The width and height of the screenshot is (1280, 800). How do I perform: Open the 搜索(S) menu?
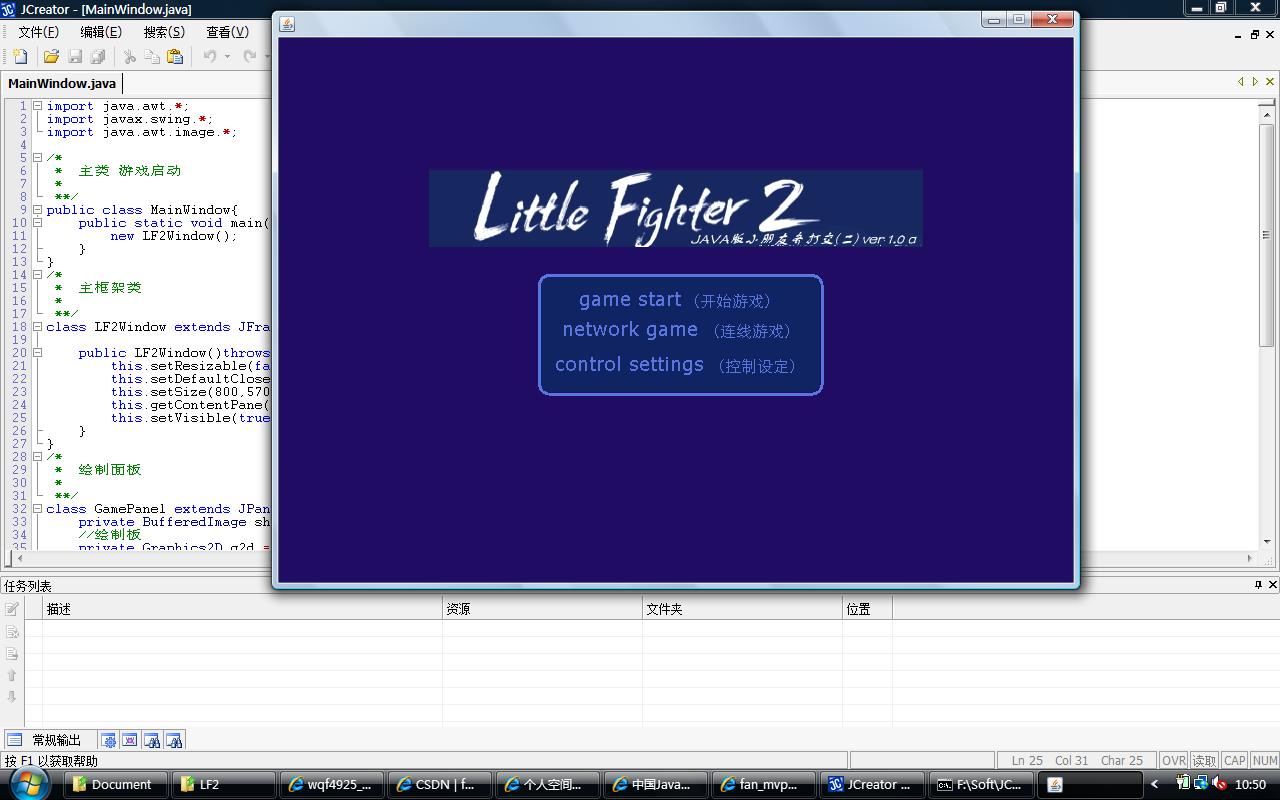click(164, 32)
